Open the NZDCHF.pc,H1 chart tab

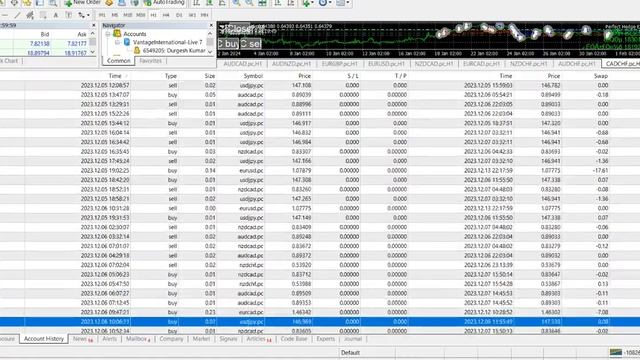pyautogui.click(x=529, y=64)
